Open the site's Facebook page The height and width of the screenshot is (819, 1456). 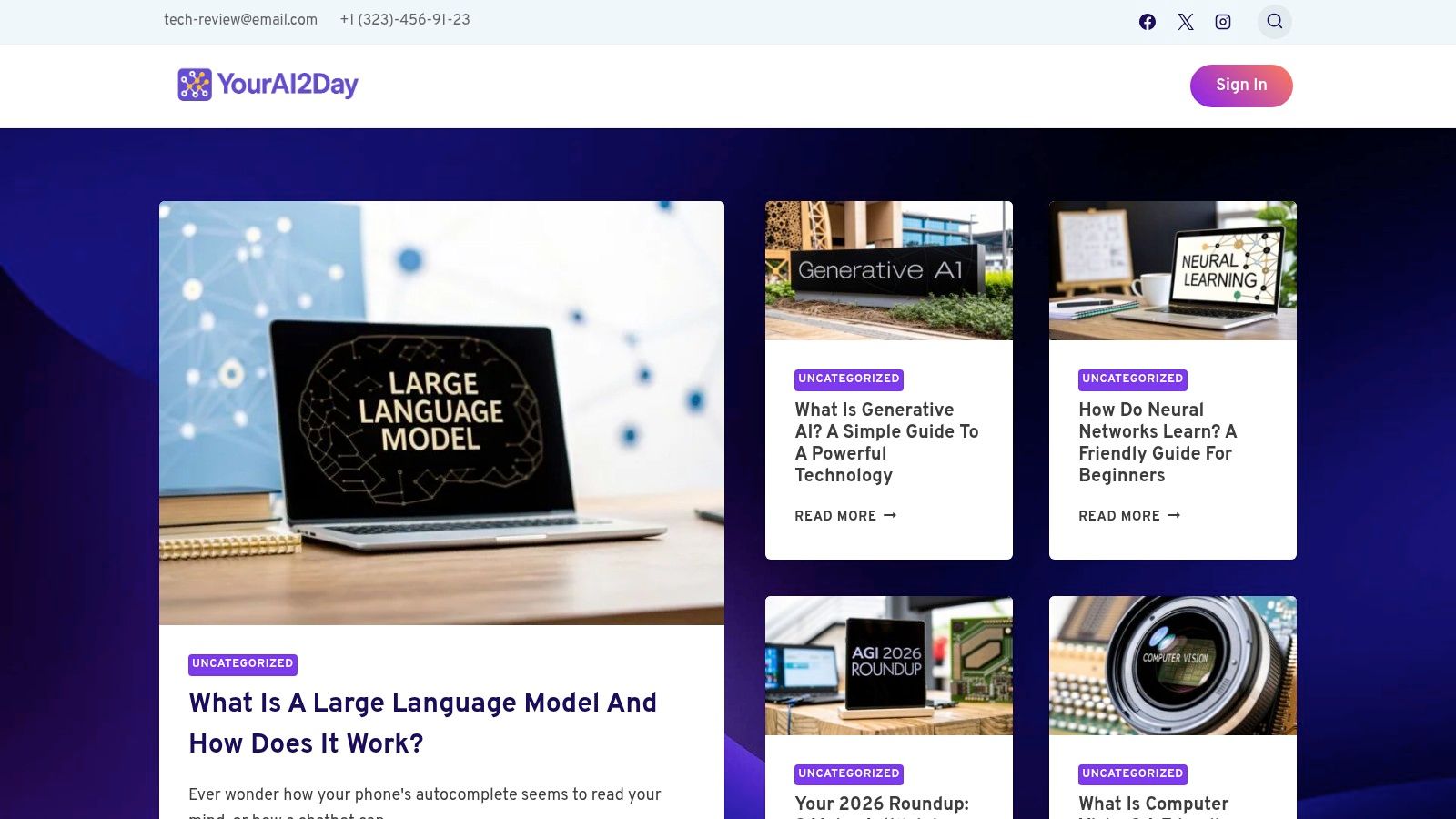coord(1147,21)
